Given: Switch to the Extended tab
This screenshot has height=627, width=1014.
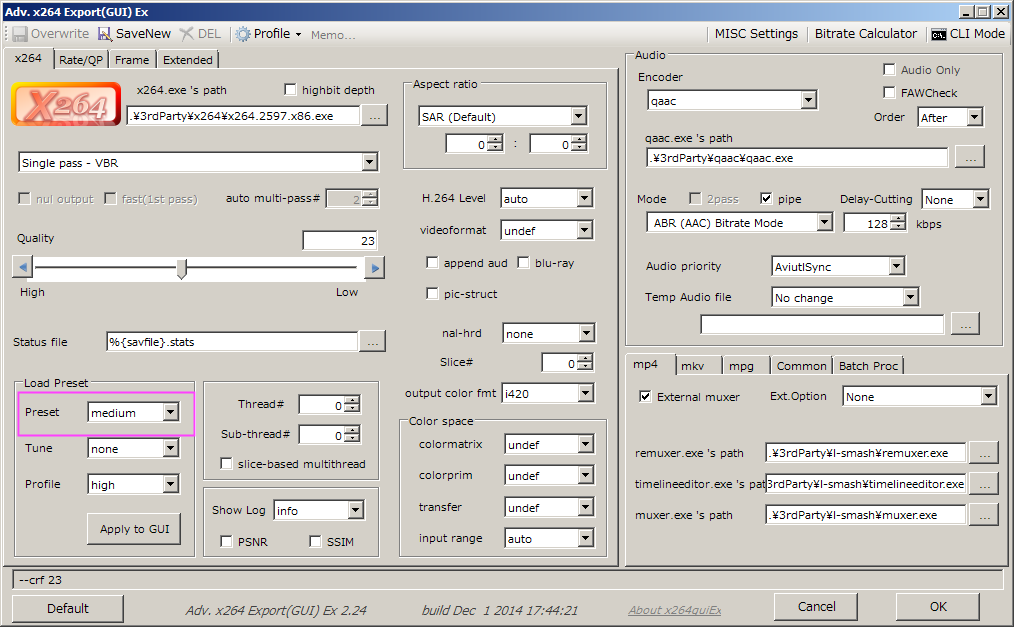Looking at the screenshot, I should pos(188,59).
